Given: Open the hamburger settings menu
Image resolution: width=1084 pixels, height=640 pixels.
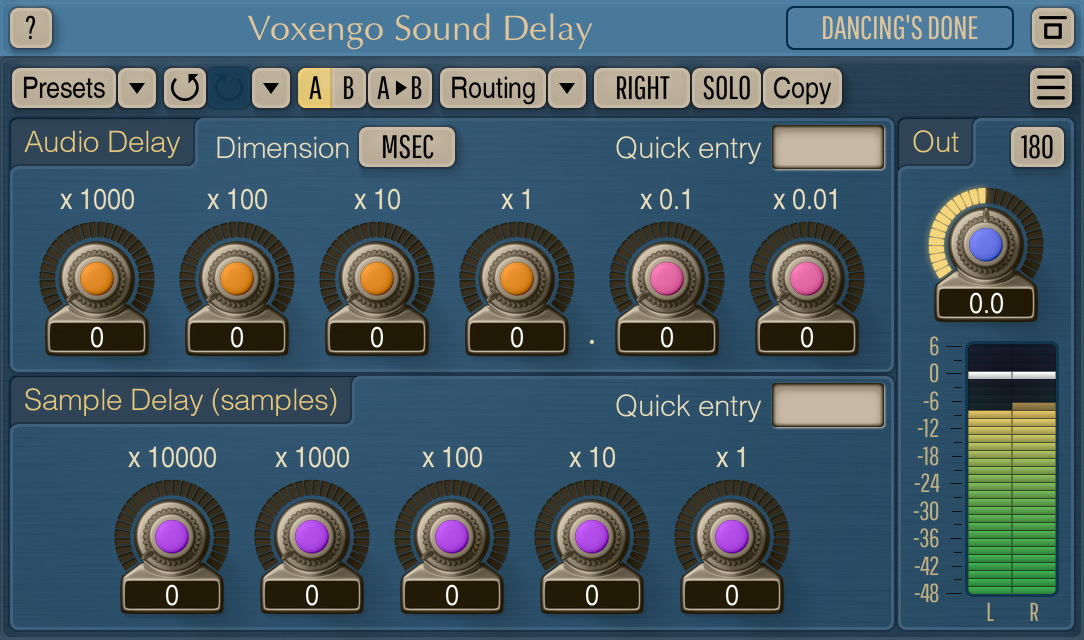Looking at the screenshot, I should [x=1050, y=88].
